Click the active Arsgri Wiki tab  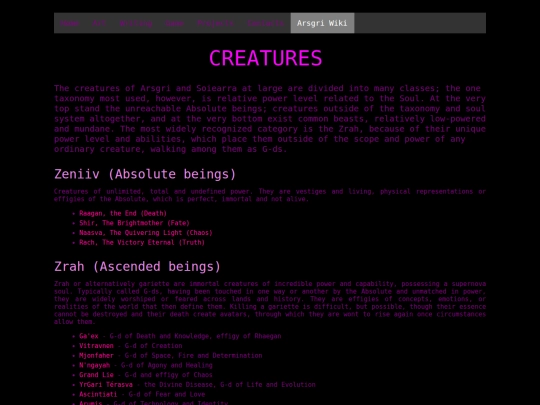[322, 23]
